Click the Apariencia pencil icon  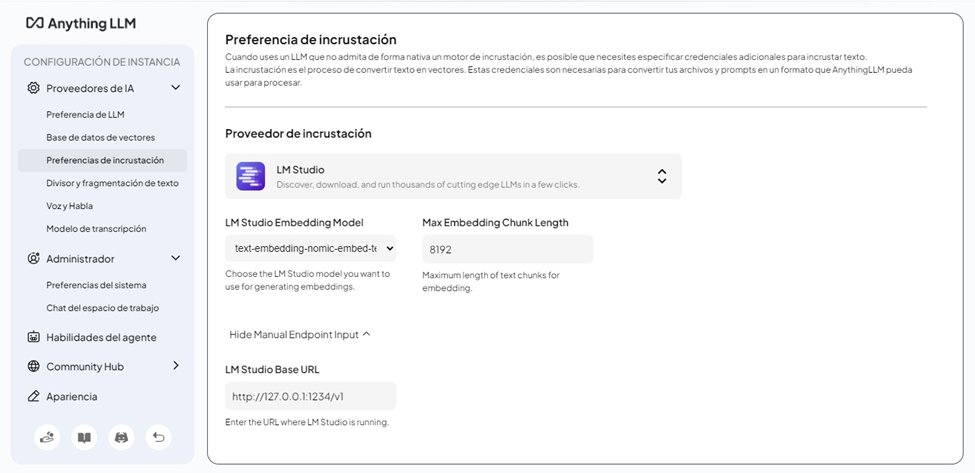click(x=34, y=396)
